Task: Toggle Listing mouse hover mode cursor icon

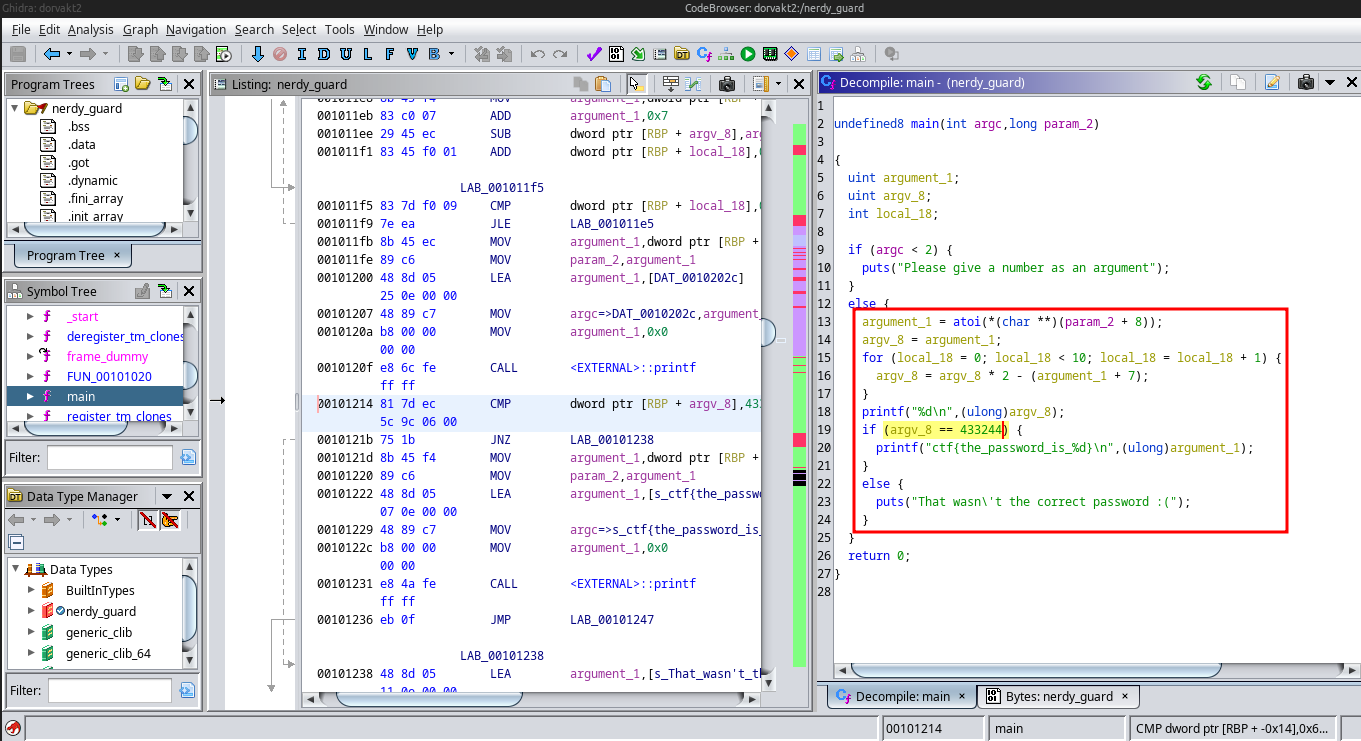Action: (637, 84)
